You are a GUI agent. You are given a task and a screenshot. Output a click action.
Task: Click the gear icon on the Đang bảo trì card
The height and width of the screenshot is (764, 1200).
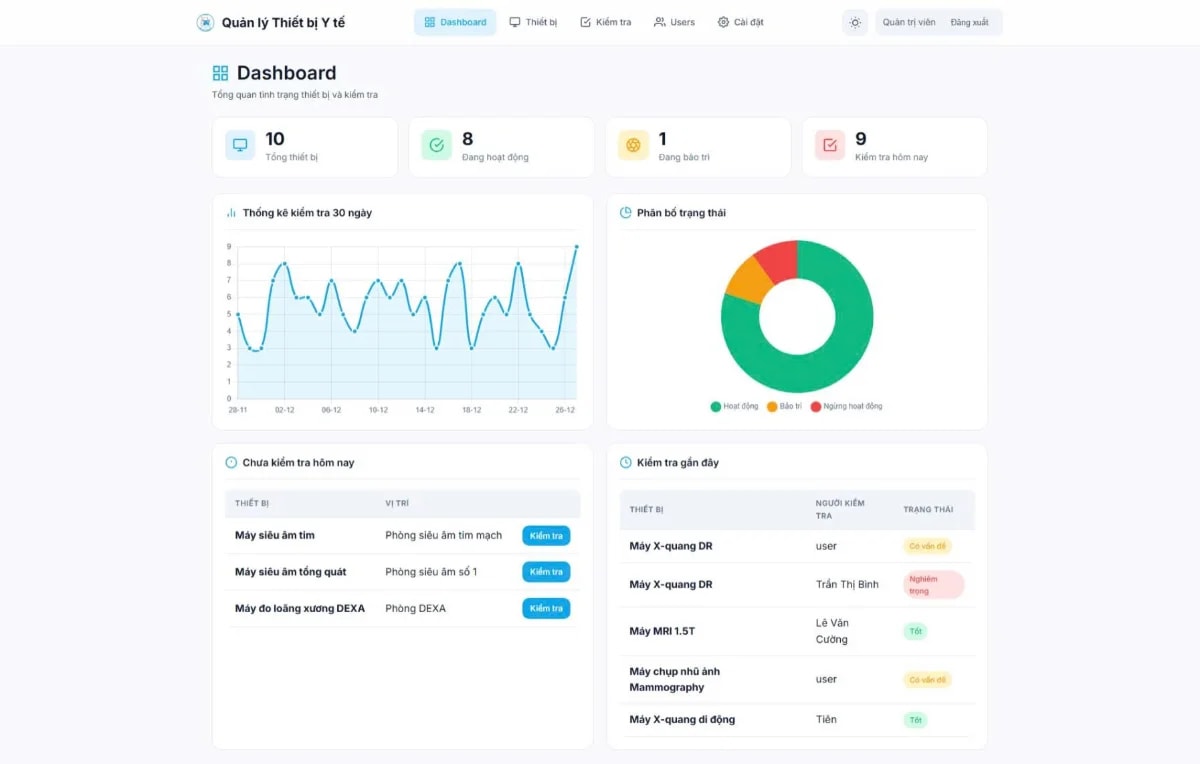tap(632, 144)
